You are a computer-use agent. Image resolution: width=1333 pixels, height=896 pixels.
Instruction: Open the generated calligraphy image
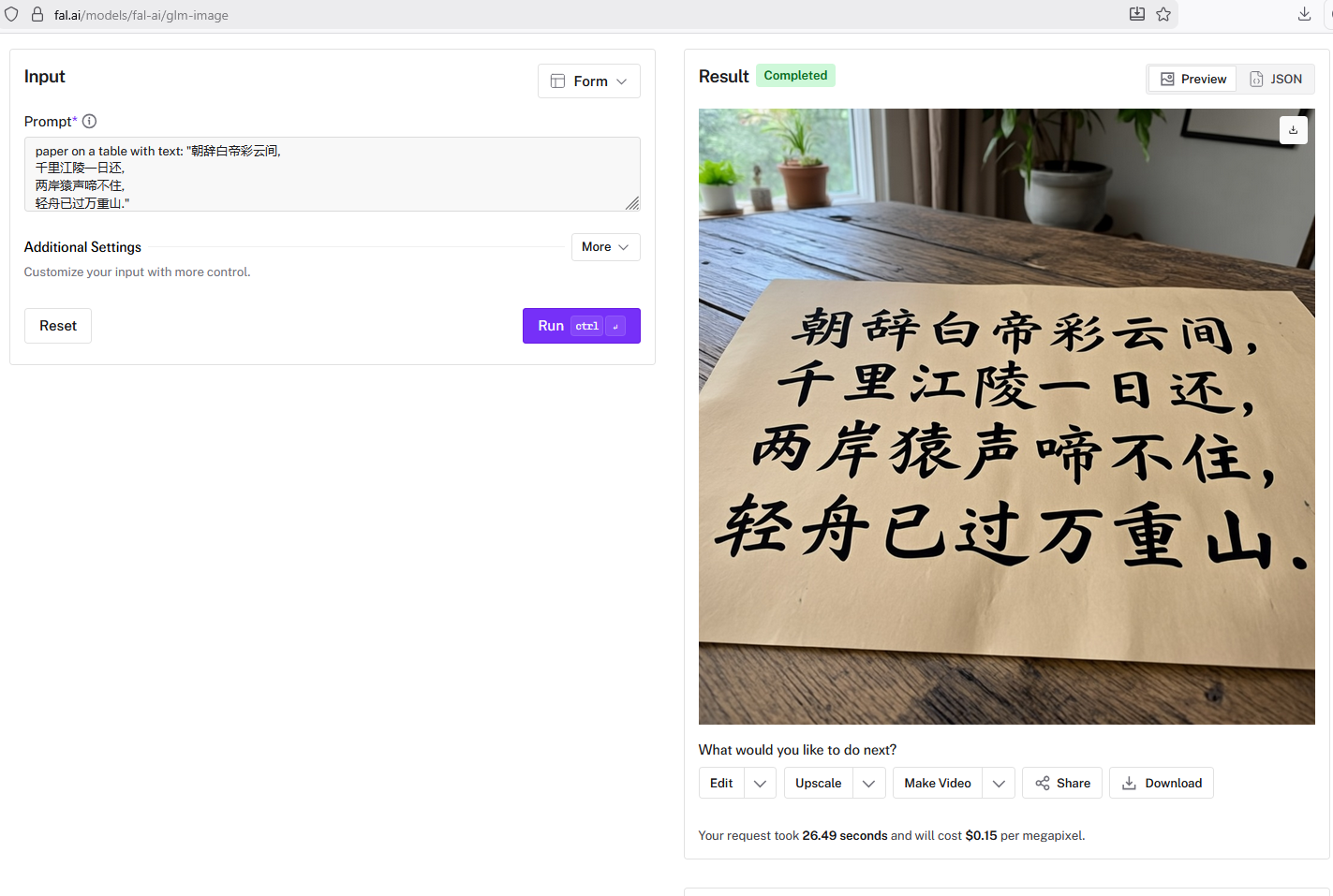(x=1007, y=417)
